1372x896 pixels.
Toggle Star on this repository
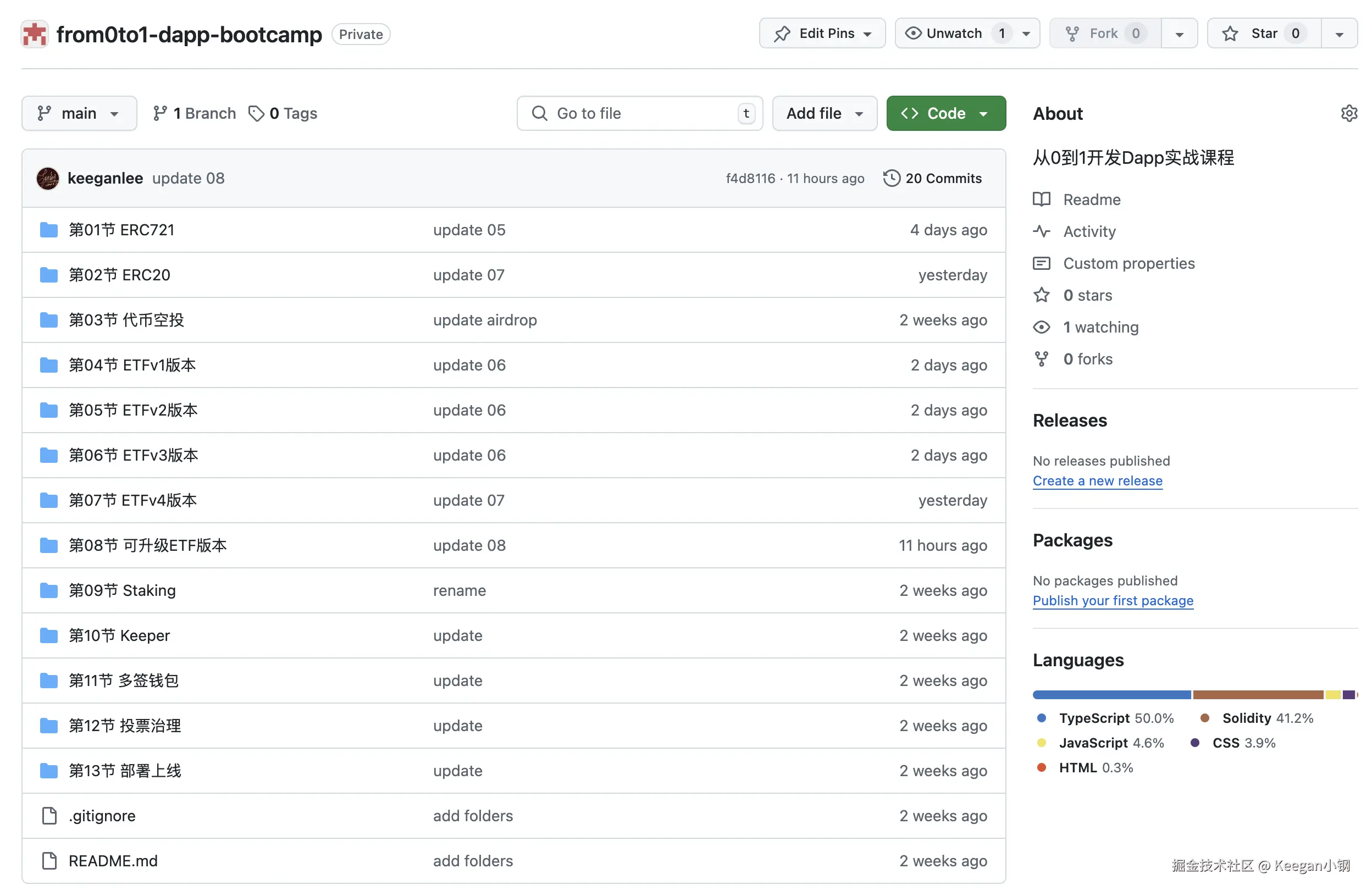tap(1264, 34)
